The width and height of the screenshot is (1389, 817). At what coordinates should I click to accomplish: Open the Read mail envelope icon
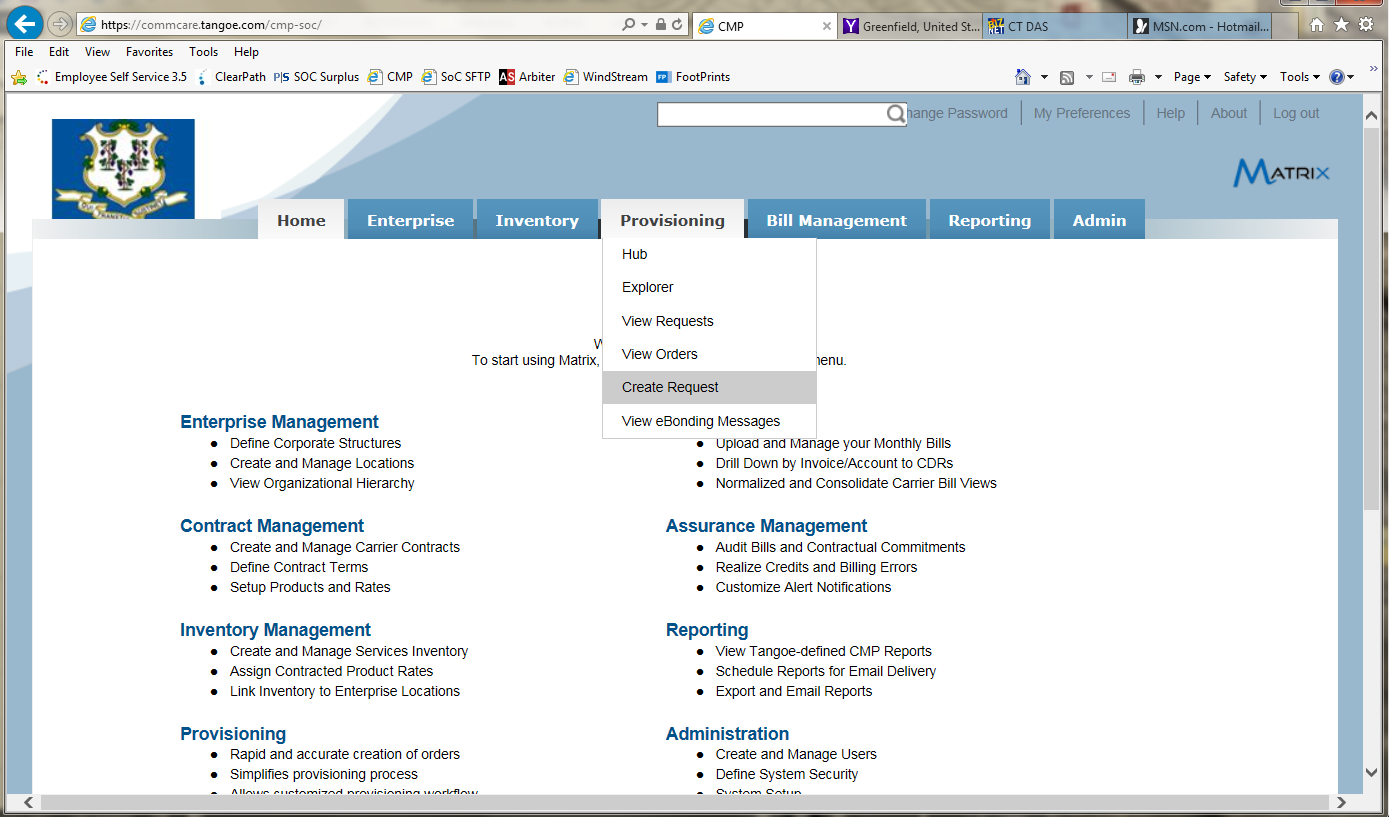click(1109, 77)
